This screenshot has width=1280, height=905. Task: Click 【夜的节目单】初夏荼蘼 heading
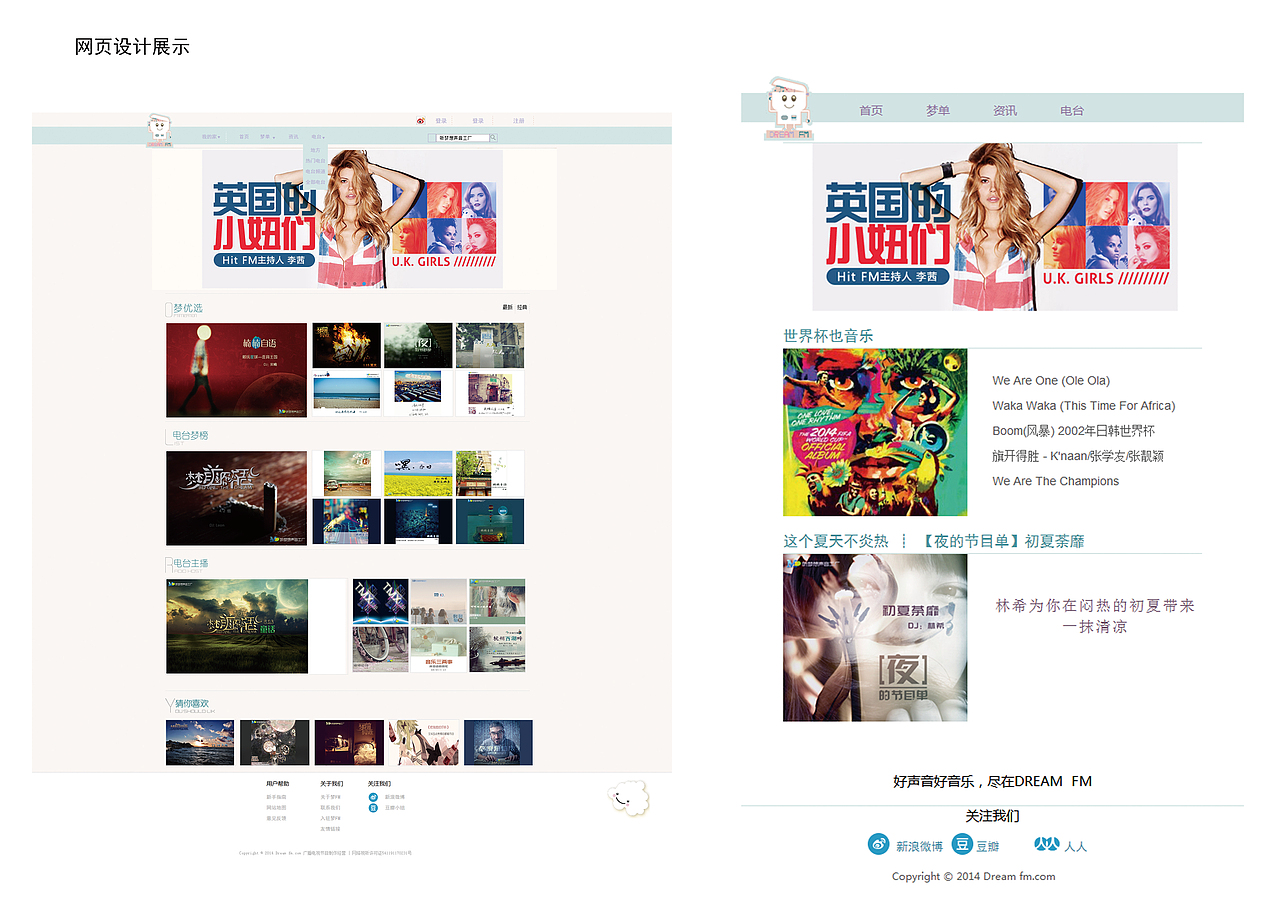pyautogui.click(x=1001, y=541)
